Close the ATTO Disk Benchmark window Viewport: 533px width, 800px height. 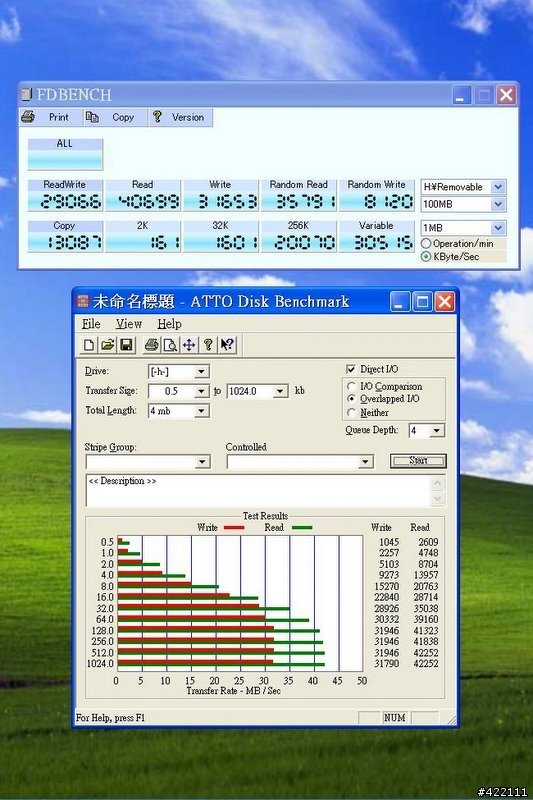445,302
